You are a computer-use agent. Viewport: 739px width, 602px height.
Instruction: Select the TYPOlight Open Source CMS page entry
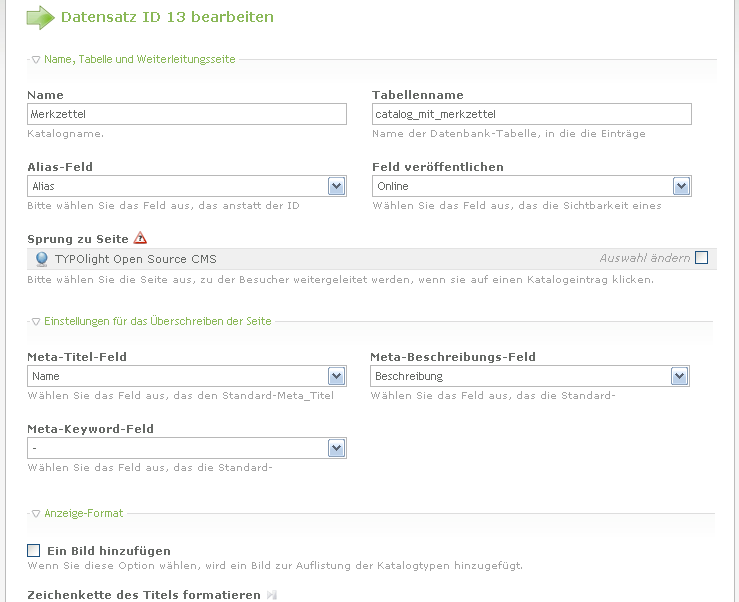tap(136, 259)
